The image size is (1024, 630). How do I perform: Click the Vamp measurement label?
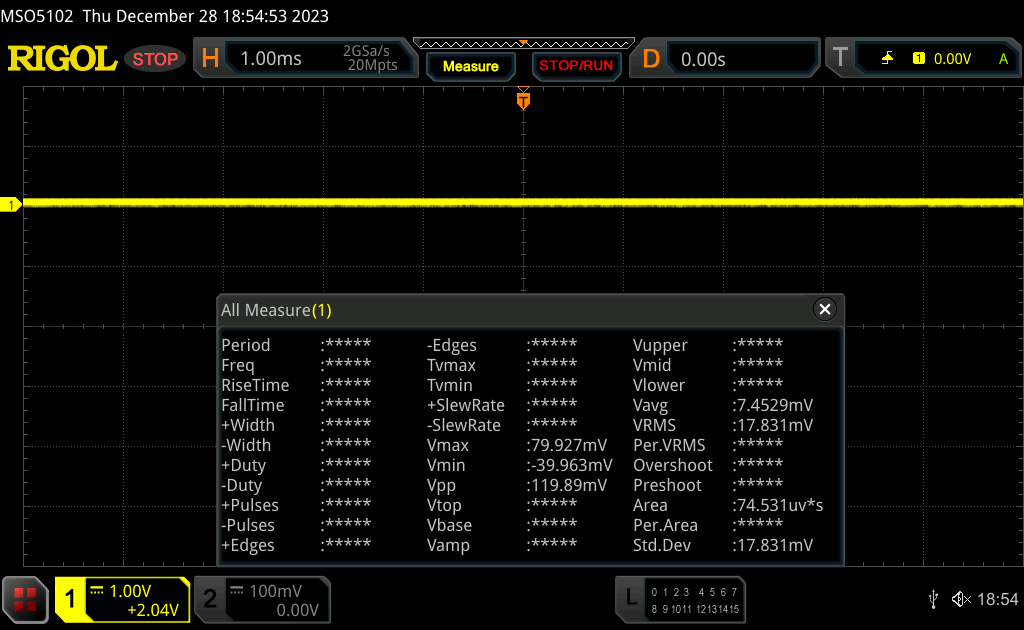[448, 546]
